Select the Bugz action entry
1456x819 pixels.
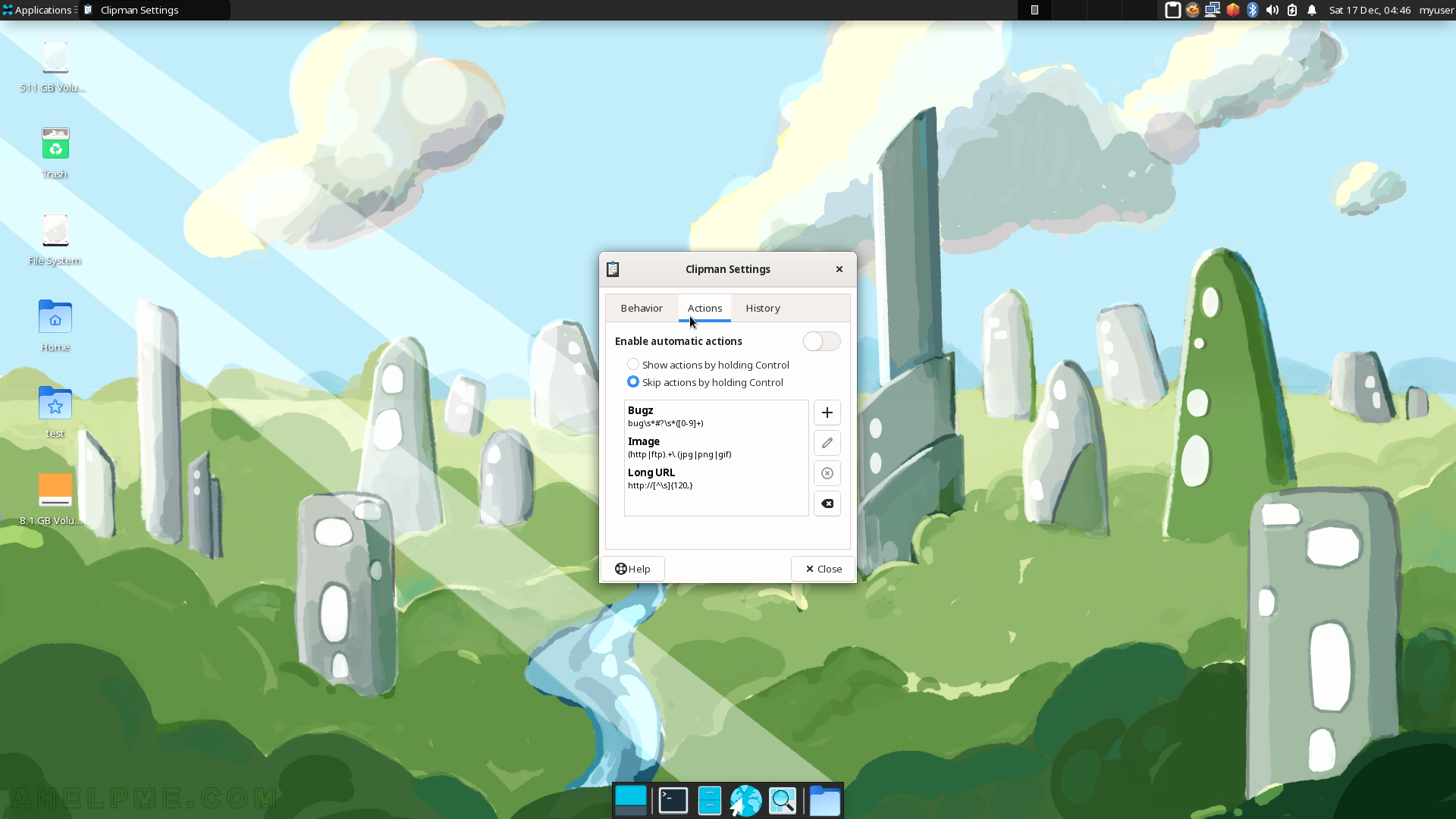(x=716, y=416)
